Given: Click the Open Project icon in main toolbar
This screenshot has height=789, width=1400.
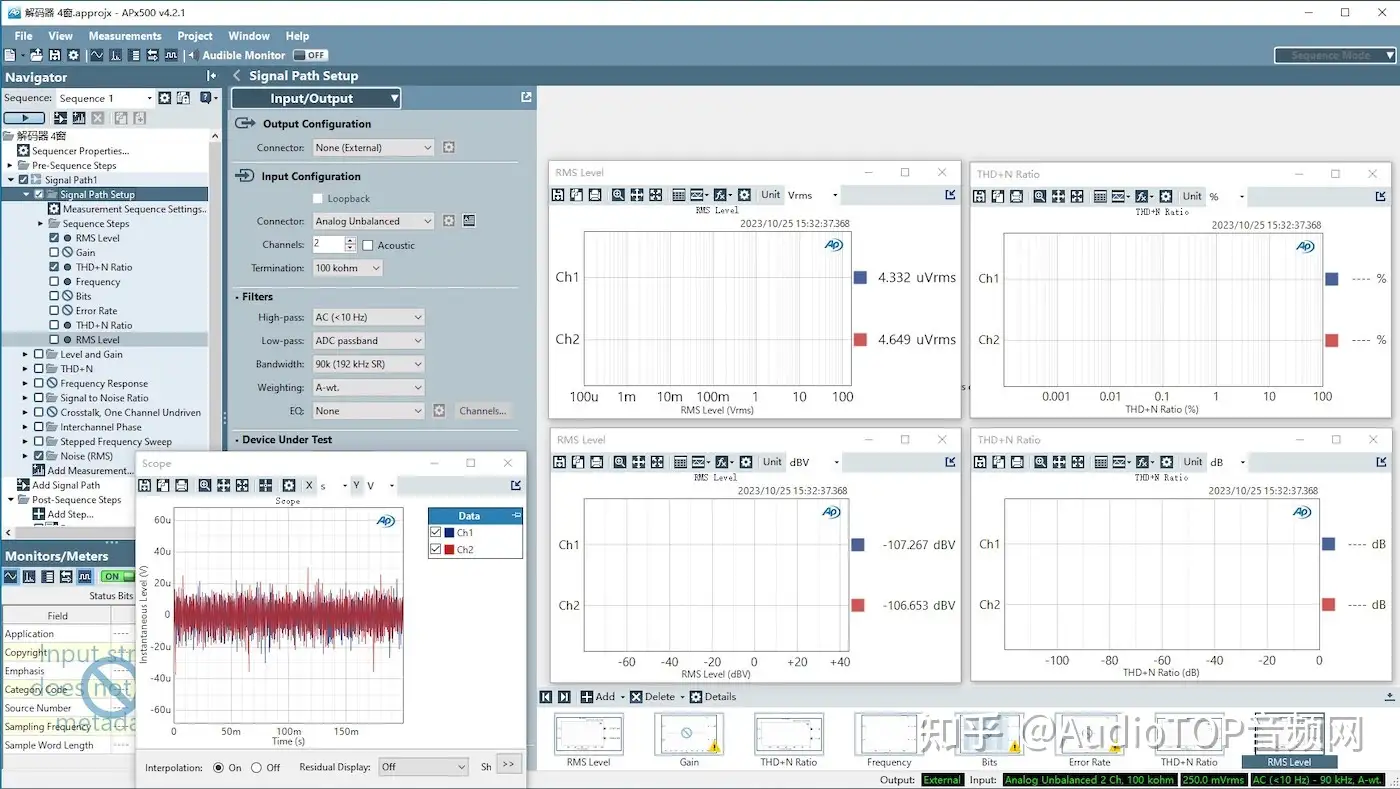Looking at the screenshot, I should click(36, 55).
